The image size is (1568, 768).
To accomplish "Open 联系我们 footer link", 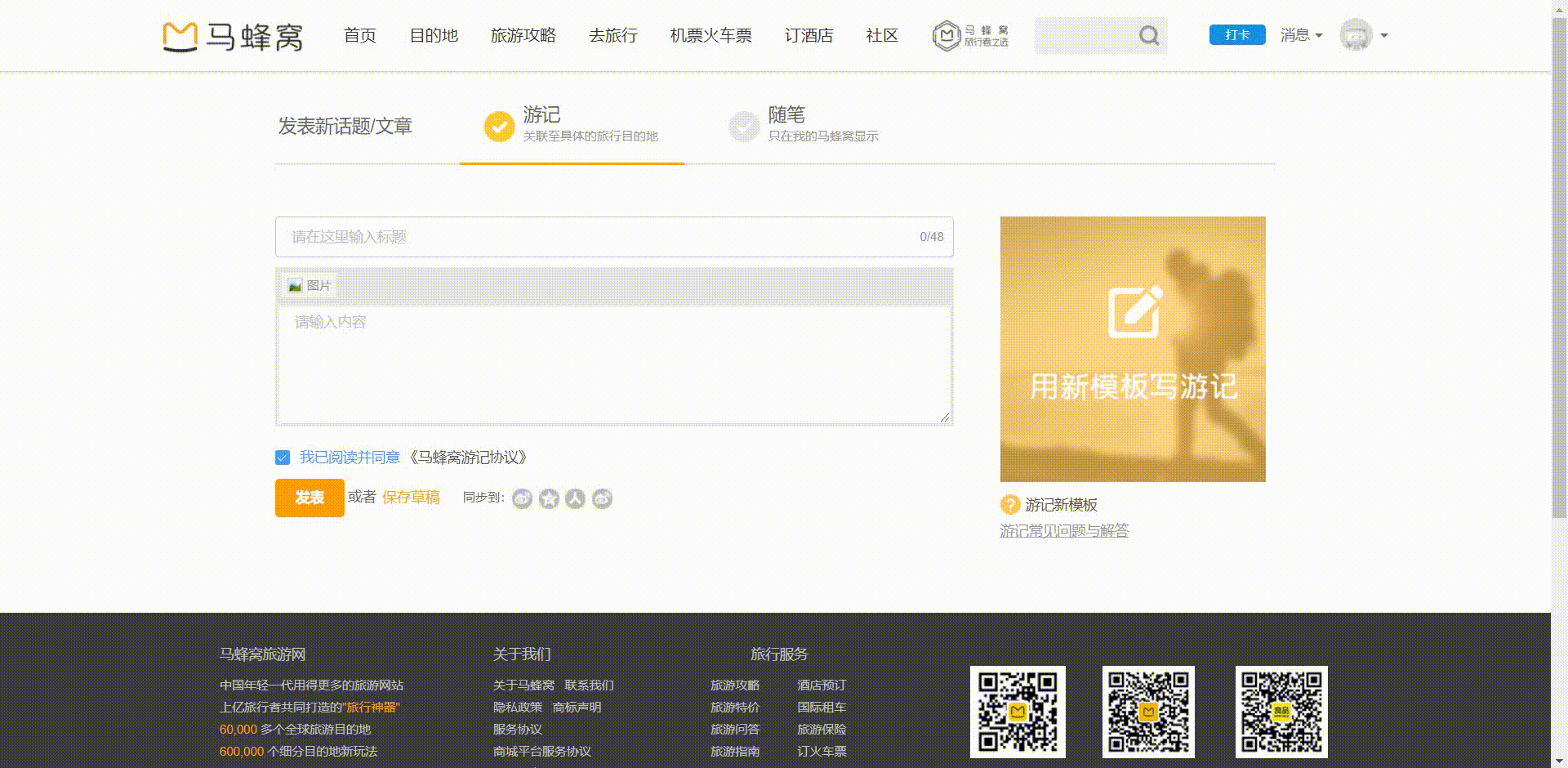I will [x=589, y=685].
